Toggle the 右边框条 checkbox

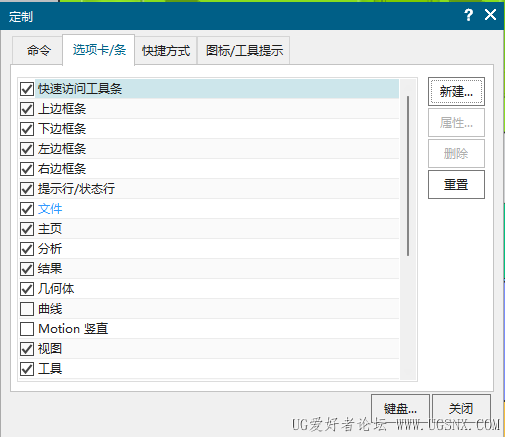27,169
